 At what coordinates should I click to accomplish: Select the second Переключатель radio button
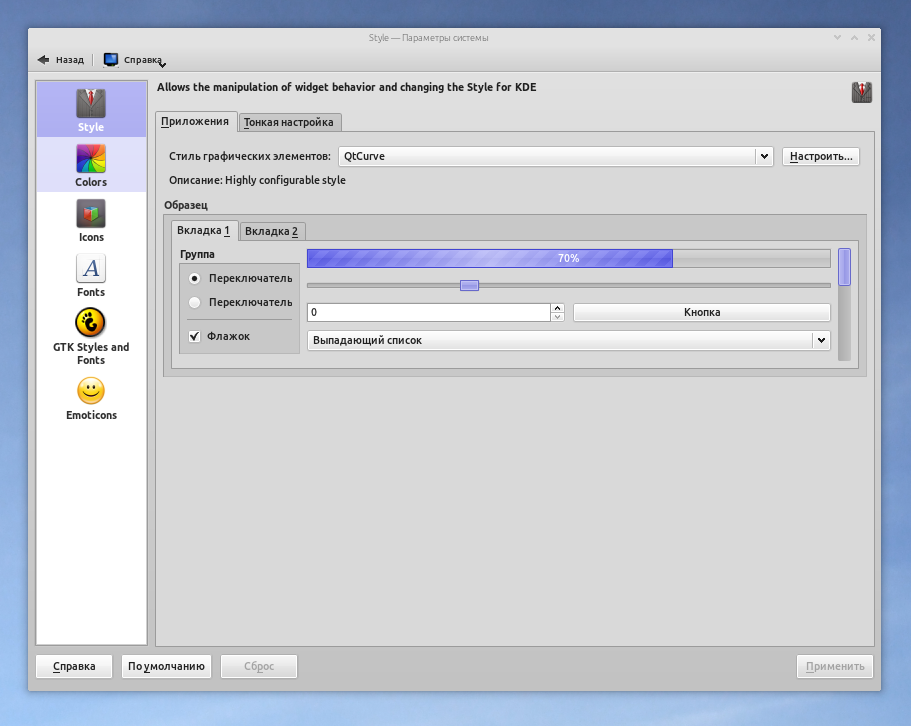pyautogui.click(x=195, y=303)
